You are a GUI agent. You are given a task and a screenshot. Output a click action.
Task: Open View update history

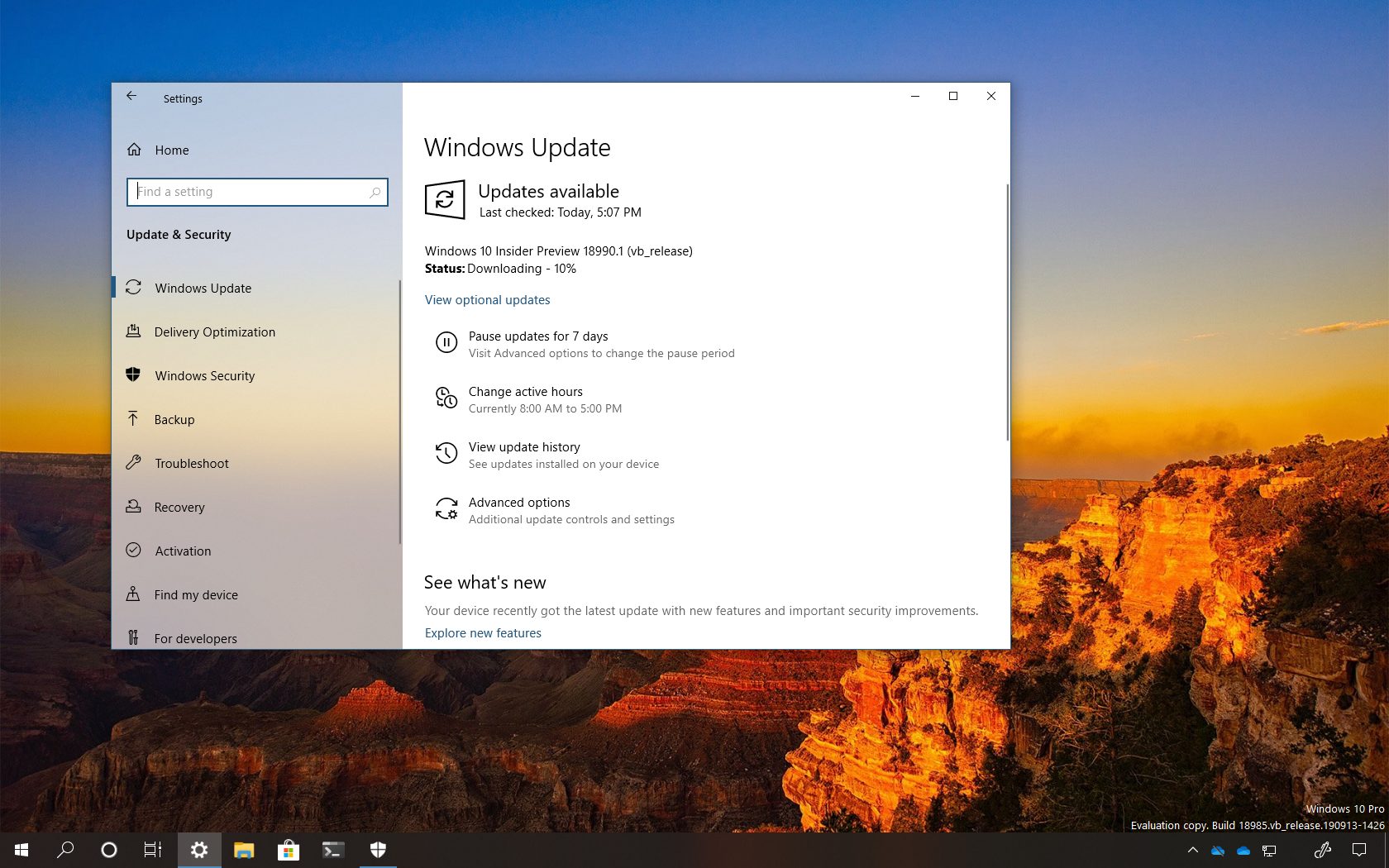coord(524,447)
